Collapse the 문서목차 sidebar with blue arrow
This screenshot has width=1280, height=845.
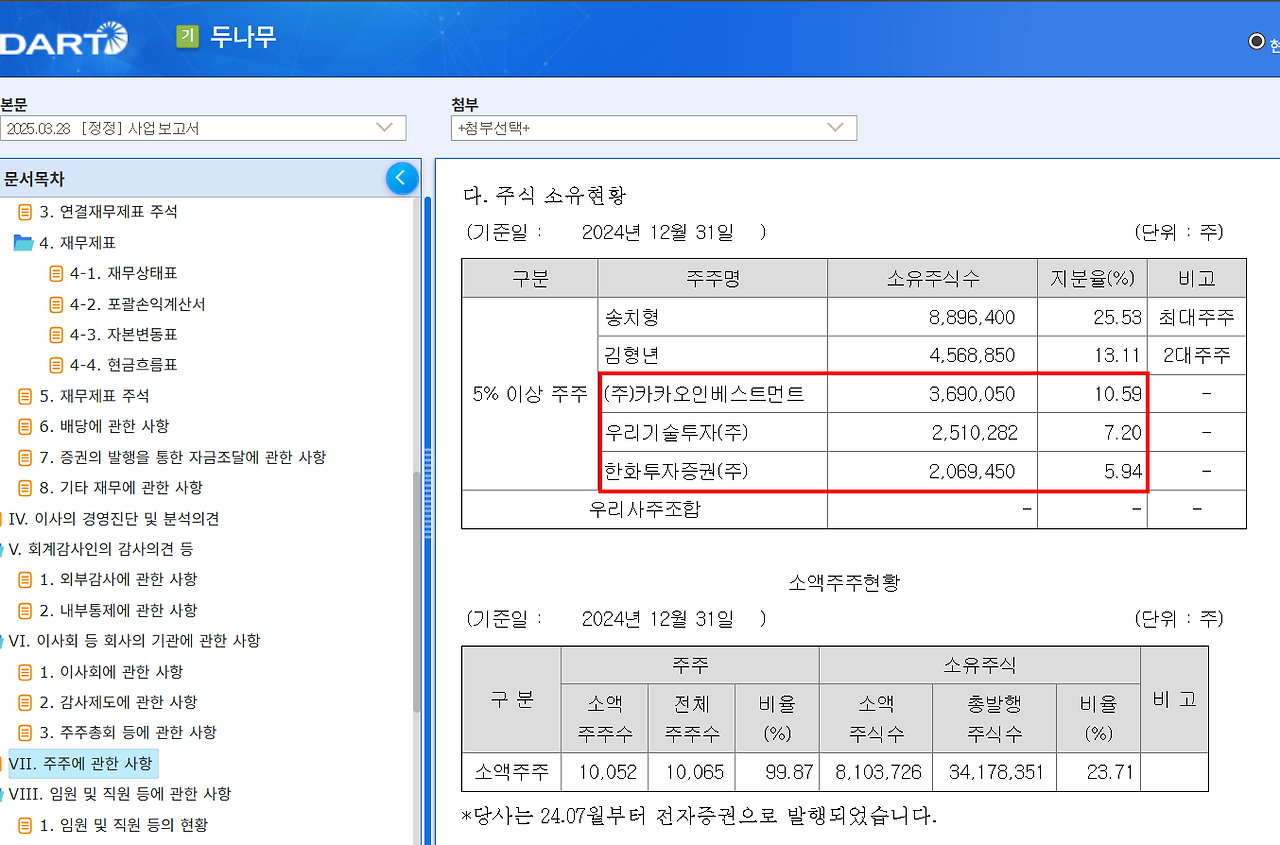pyautogui.click(x=402, y=177)
